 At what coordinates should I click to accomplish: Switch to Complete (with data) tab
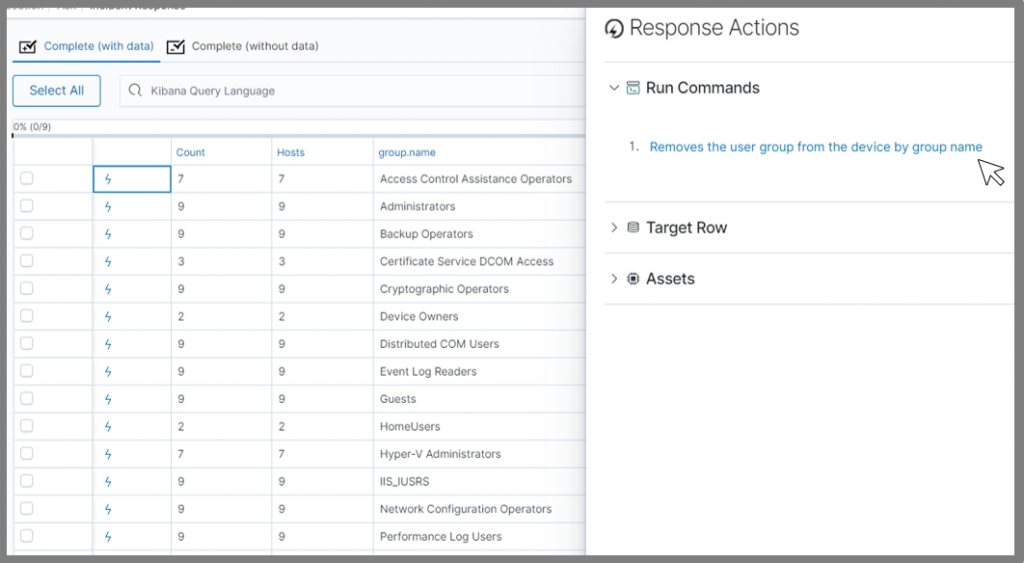tap(87, 47)
